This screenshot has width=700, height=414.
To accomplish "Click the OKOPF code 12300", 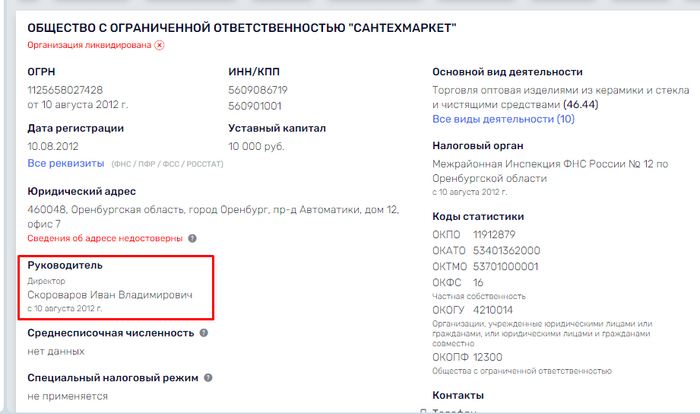I will click(488, 357).
